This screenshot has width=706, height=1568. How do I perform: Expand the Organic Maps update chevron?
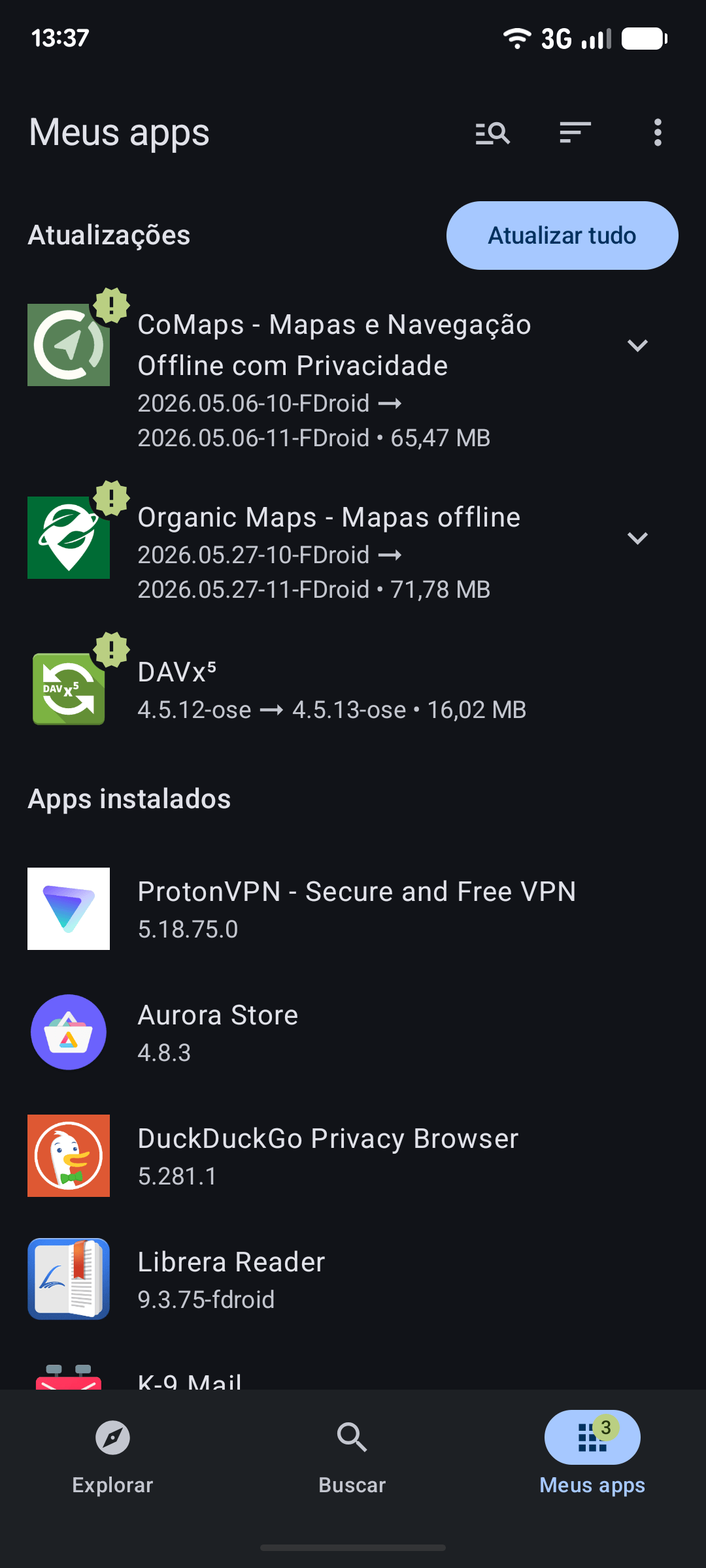(x=637, y=538)
